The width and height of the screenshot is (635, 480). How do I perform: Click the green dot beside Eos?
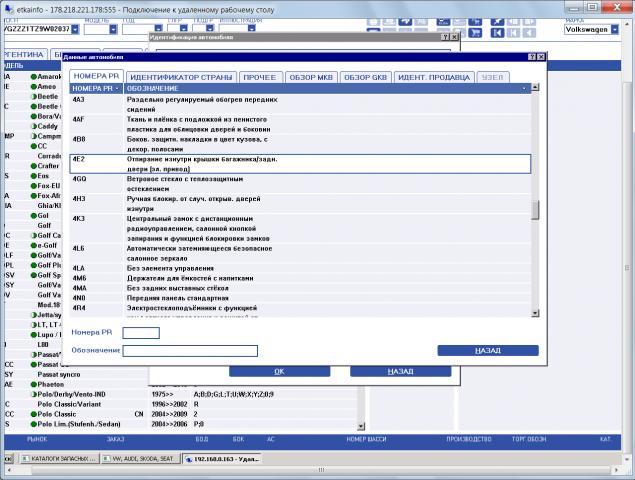pyautogui.click(x=34, y=176)
